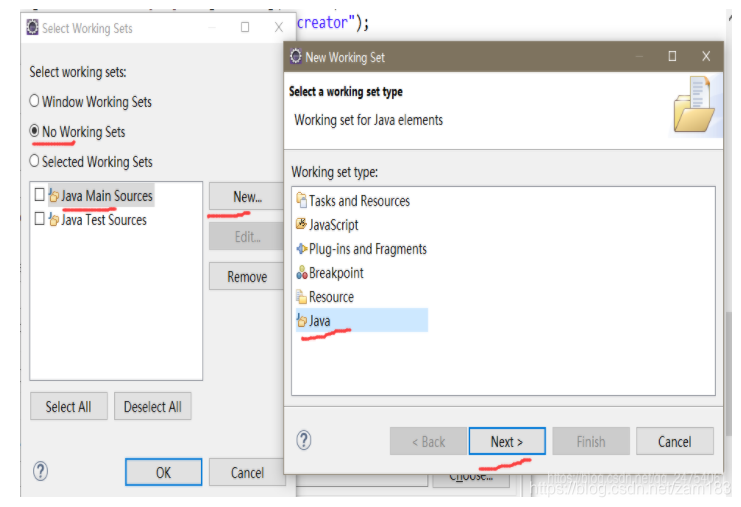Cancel the New Working Set wizard
The width and height of the screenshot is (741, 507).
coord(674,441)
